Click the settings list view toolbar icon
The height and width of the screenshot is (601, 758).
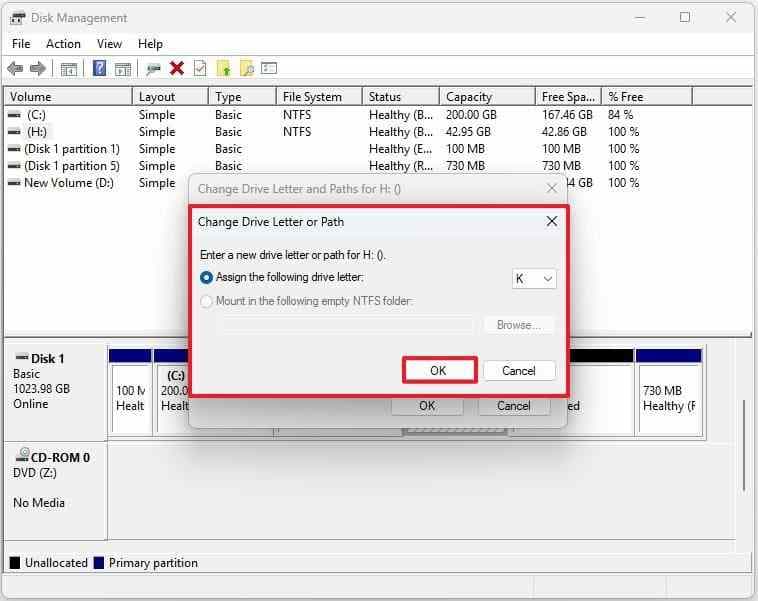[269, 68]
